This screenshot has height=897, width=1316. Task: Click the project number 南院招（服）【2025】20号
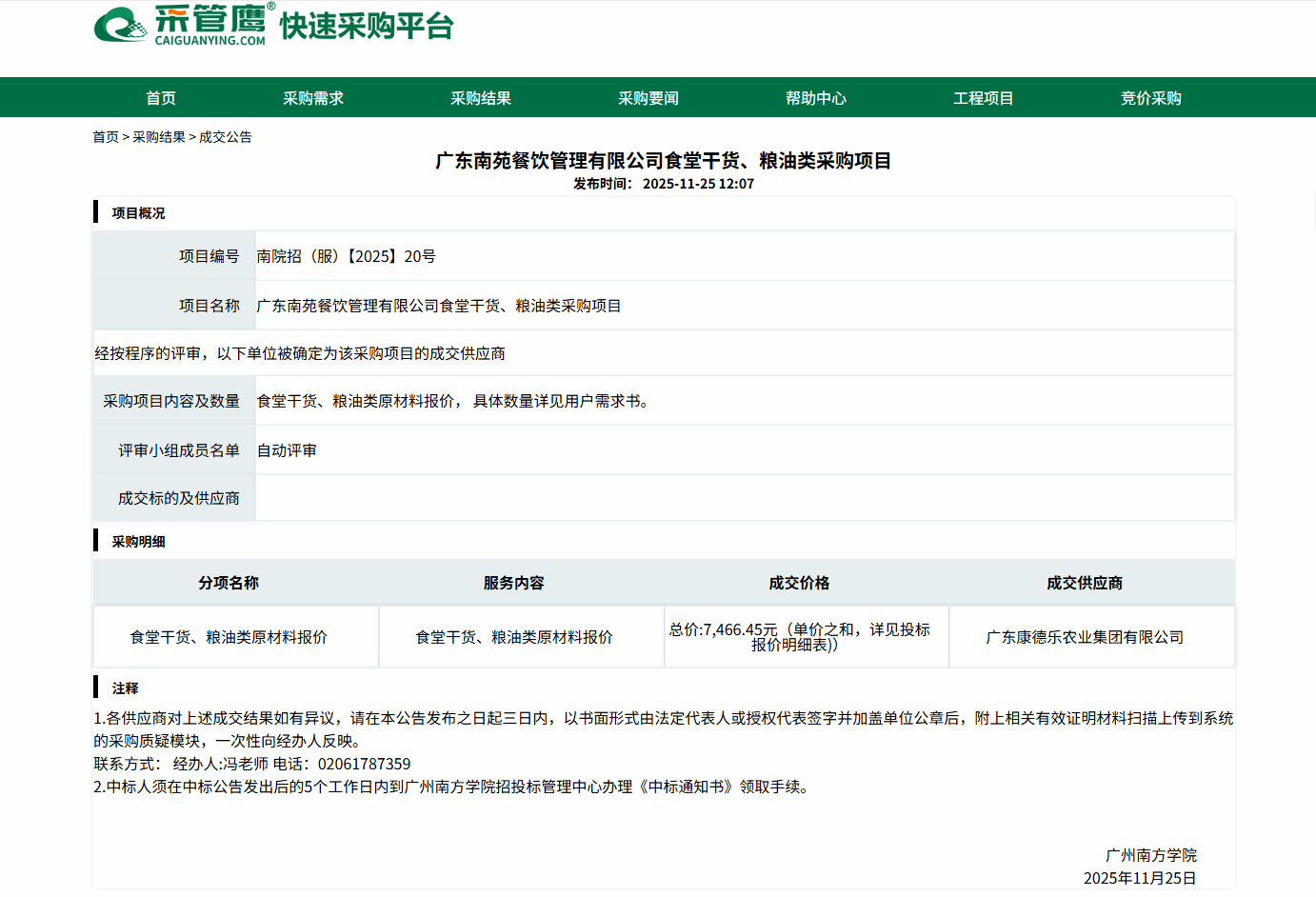(347, 256)
